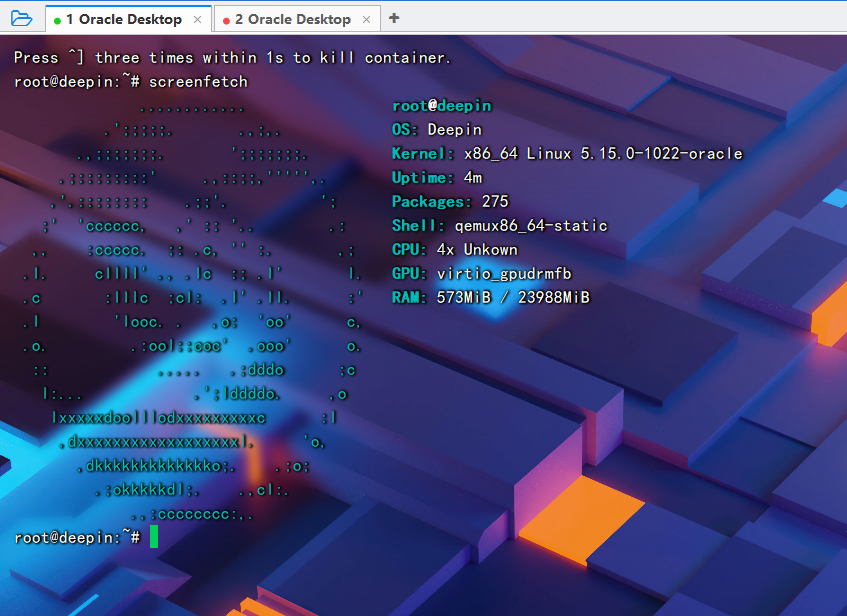Switch to the 1 Oracle Desktop tab
Viewport: 847px width, 616px height.
pyautogui.click(x=124, y=19)
